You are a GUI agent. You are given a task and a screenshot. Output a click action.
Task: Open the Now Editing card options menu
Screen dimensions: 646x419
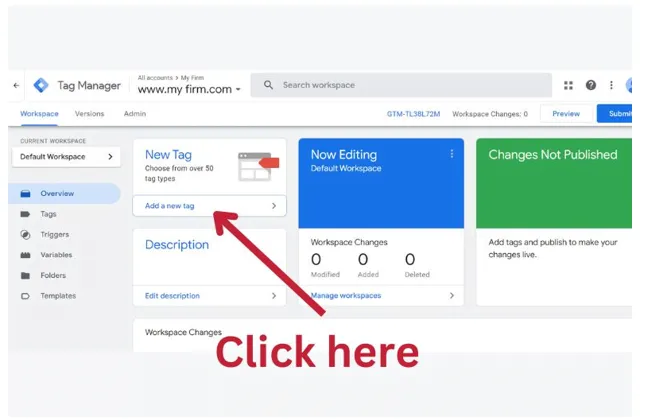[452, 154]
